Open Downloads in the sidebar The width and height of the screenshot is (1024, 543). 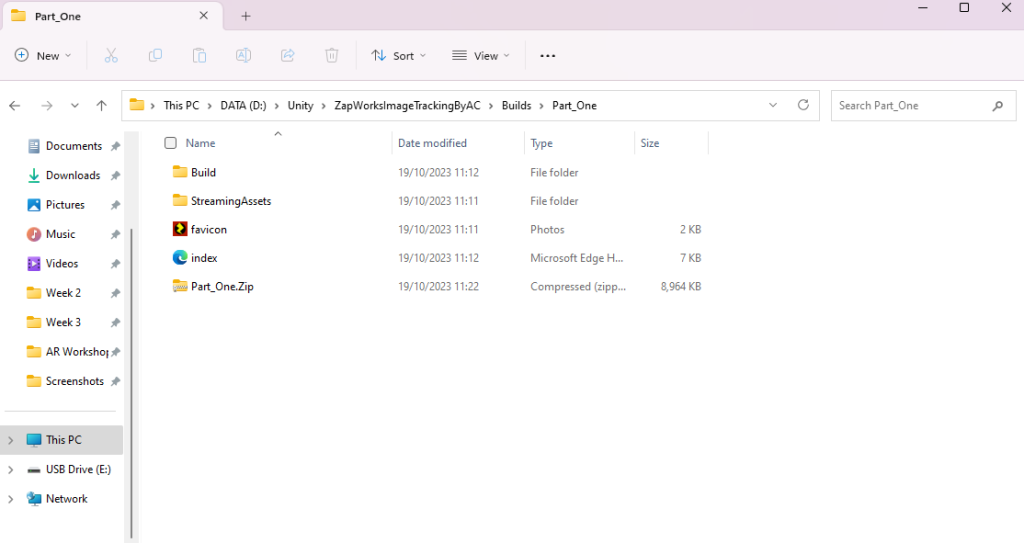[x=72, y=175]
